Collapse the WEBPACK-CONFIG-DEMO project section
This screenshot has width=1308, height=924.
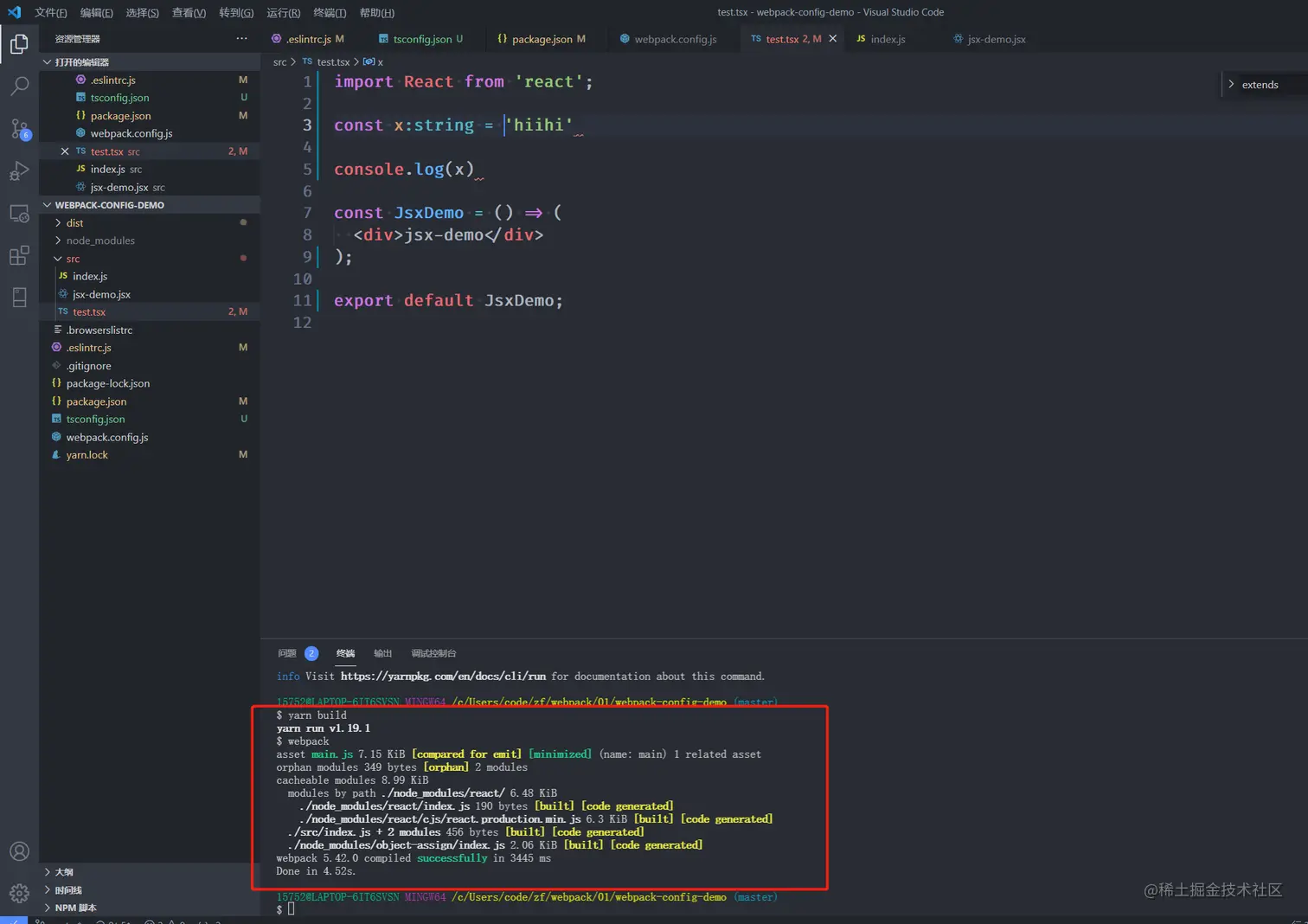pos(150,205)
